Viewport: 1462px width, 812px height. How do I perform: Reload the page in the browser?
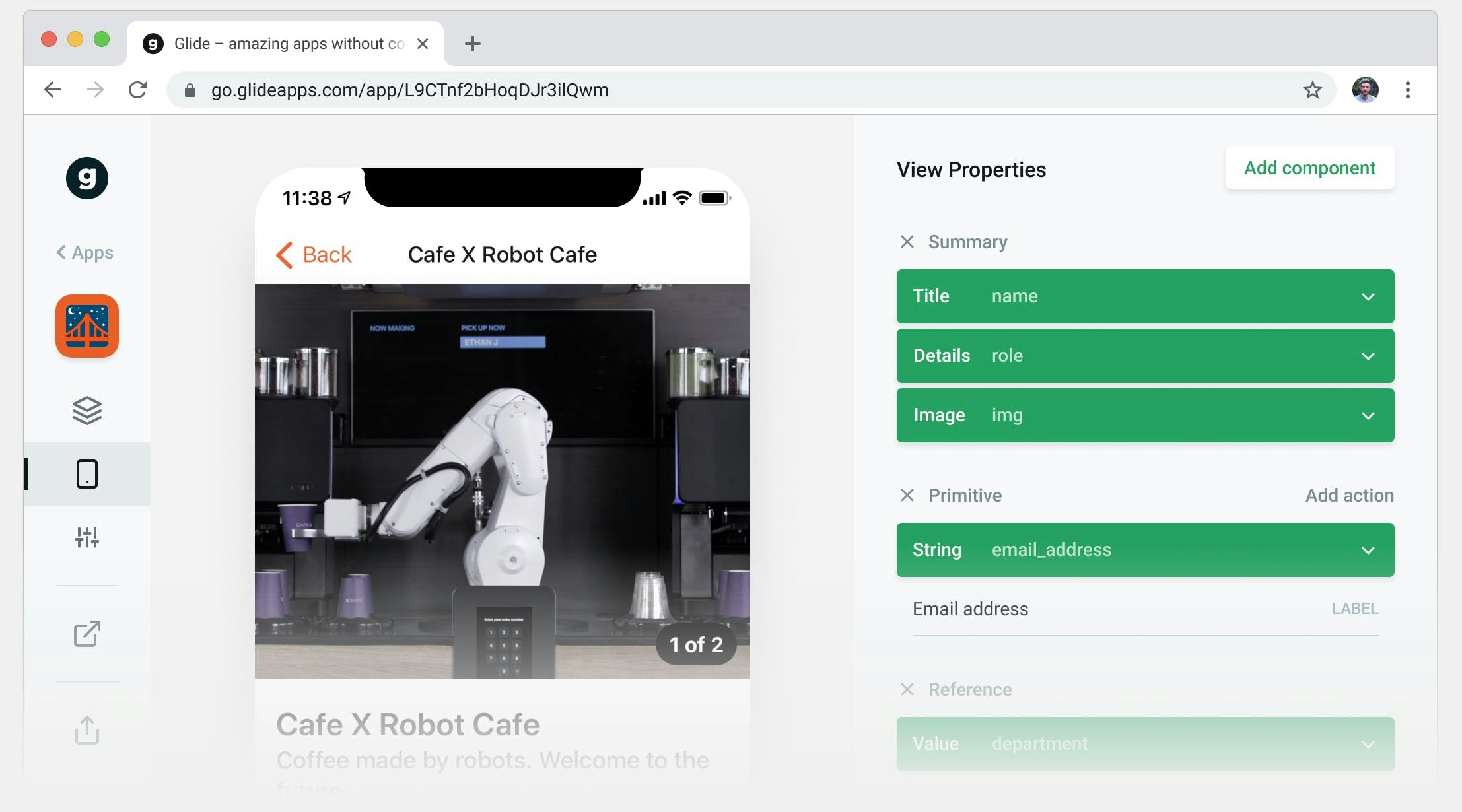coord(137,90)
